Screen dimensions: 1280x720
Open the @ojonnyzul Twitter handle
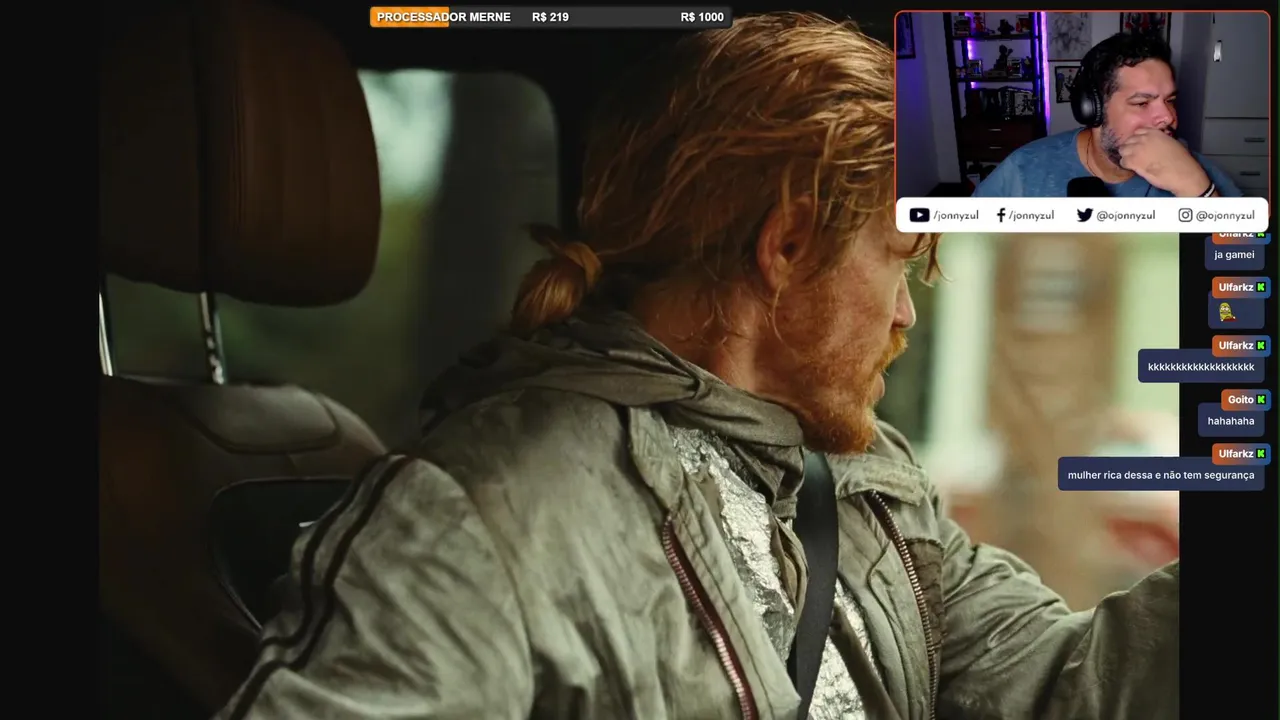(1126, 215)
